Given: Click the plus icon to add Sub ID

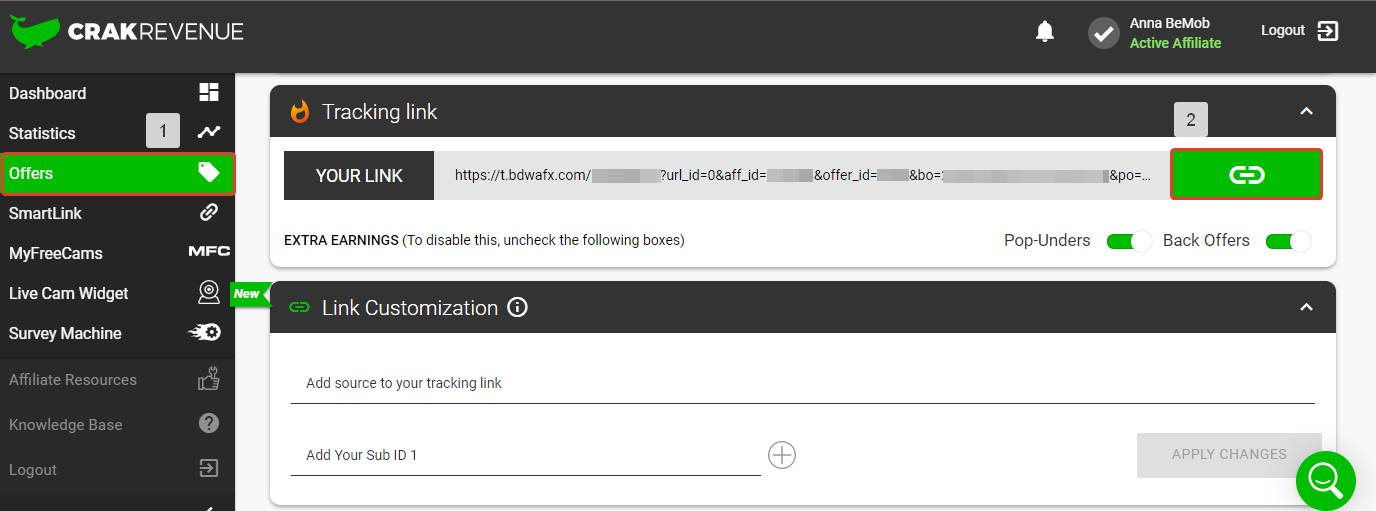Looking at the screenshot, I should point(781,455).
